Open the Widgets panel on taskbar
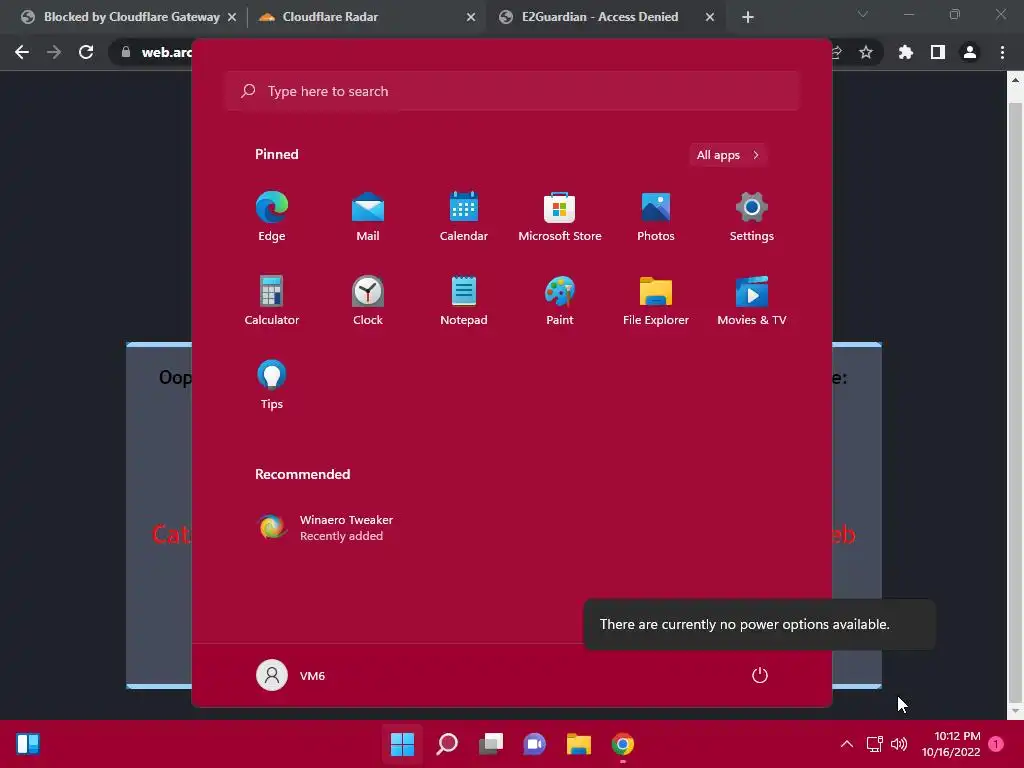The image size is (1024, 768). coord(28,744)
